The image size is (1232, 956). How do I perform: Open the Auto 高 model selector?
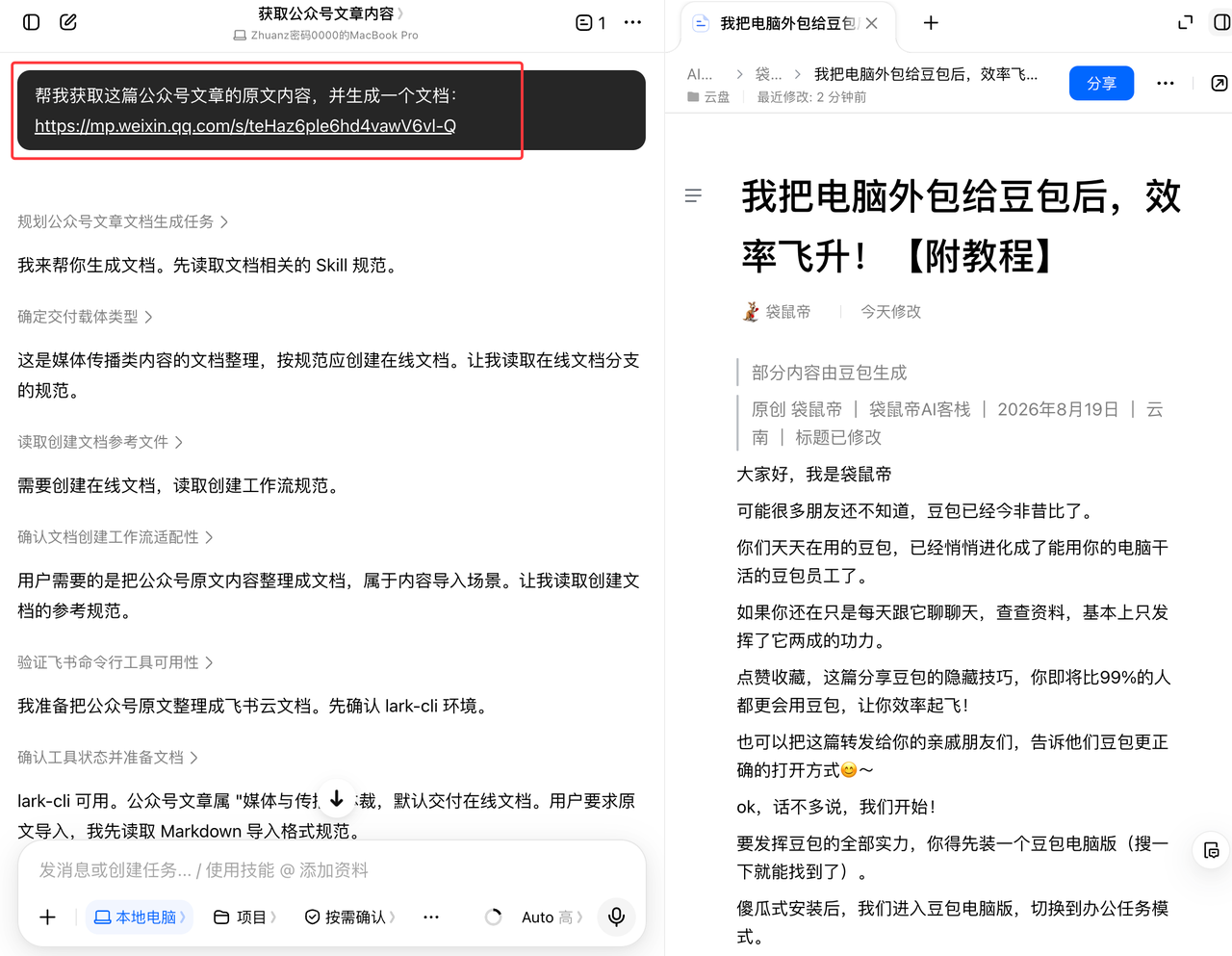click(552, 917)
